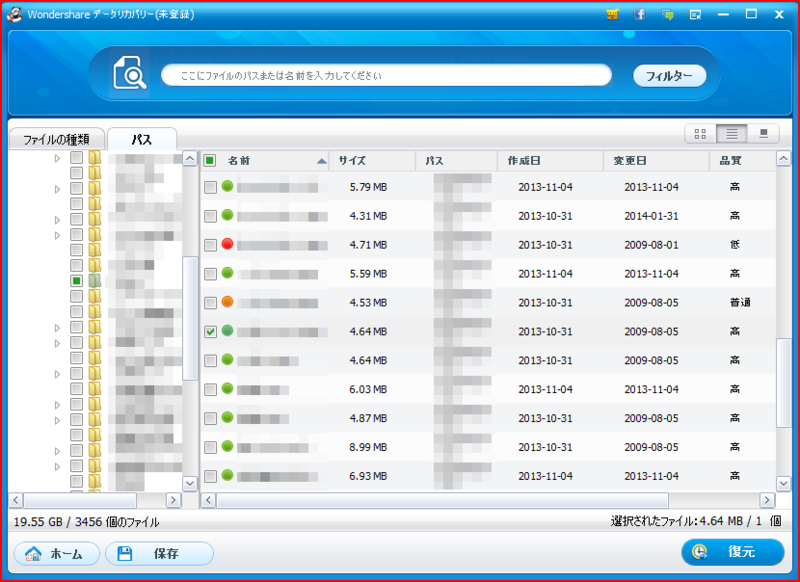The image size is (800, 582).
Task: Click the folder tree scroll-right arrow
Action: [174, 500]
